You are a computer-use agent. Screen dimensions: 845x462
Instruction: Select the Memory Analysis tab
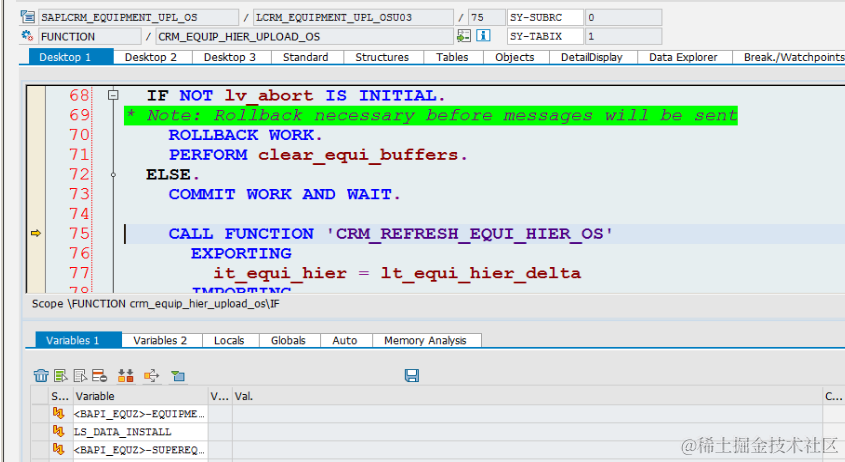point(425,341)
